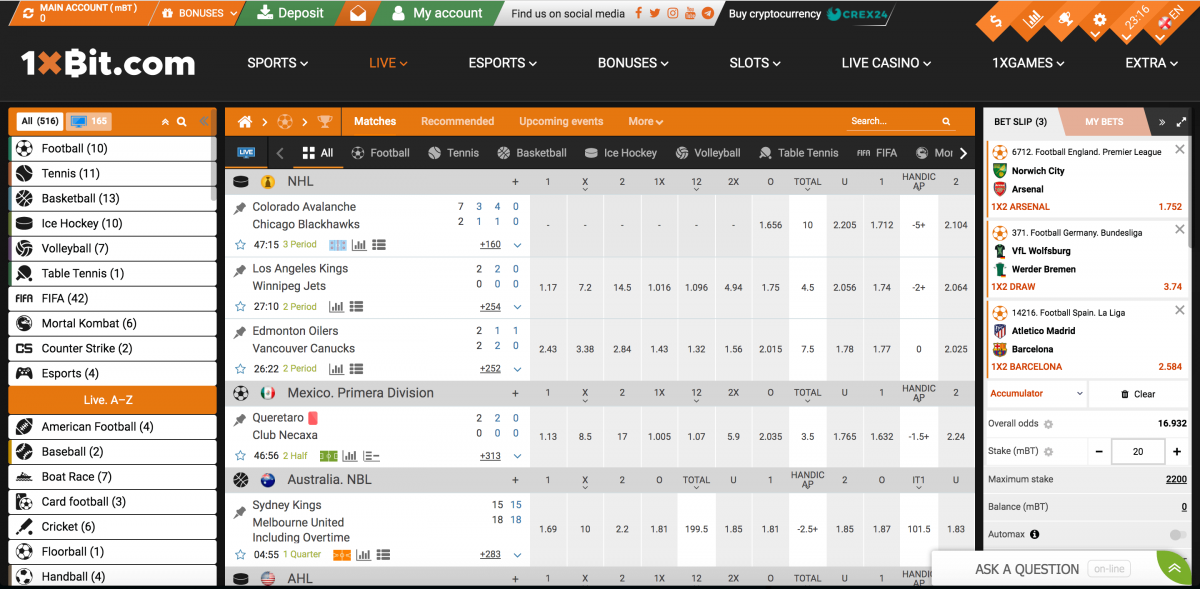Open the Accumulator bet type dropdown

point(1036,394)
